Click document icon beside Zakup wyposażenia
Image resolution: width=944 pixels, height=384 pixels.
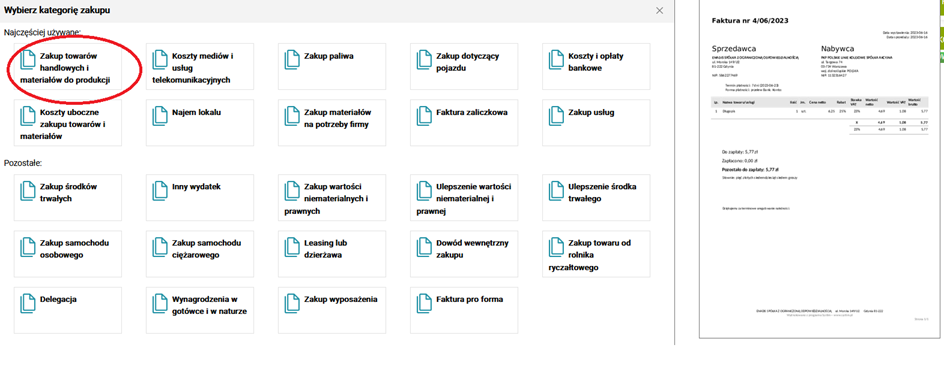293,303
